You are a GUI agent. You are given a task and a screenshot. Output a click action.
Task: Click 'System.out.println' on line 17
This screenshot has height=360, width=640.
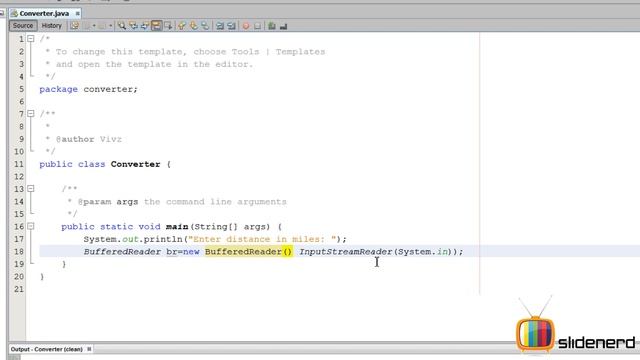[133, 239]
